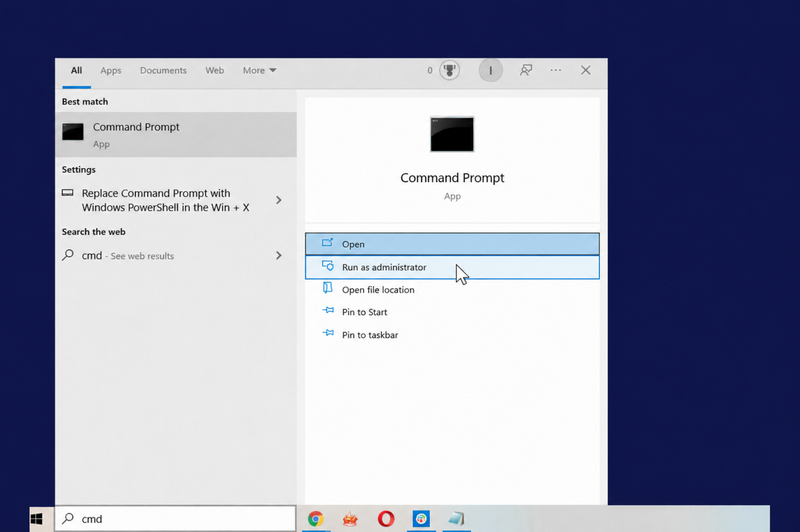800x532 pixels.
Task: Click the Search the web heading
Action: (x=93, y=232)
